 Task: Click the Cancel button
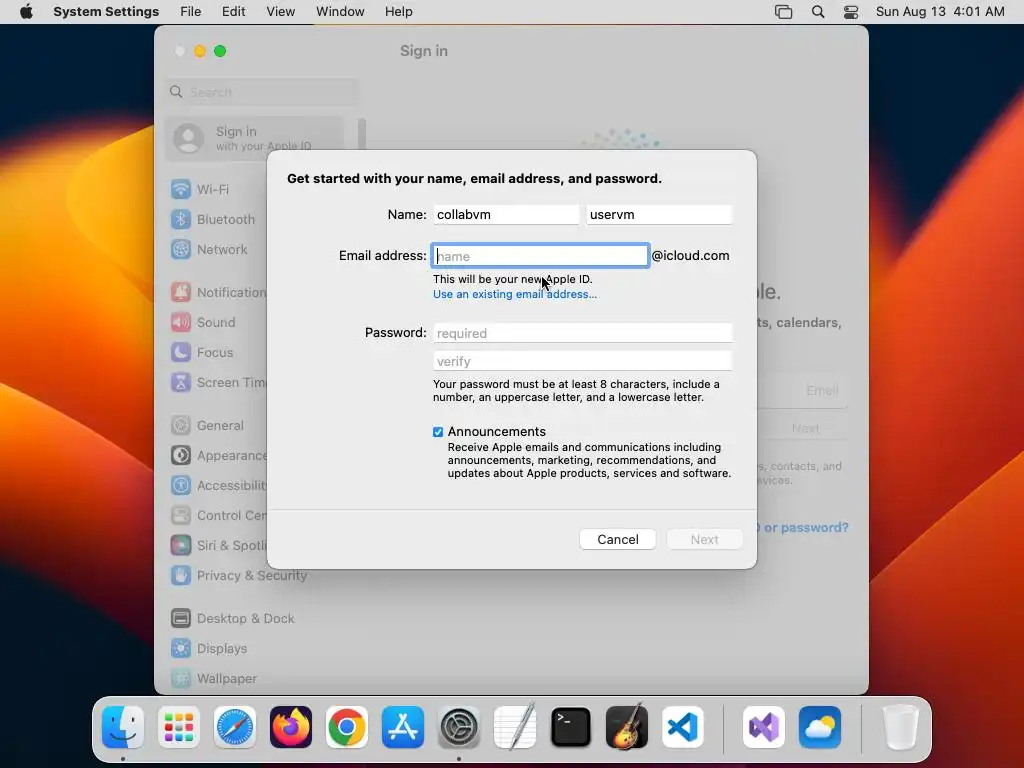point(618,539)
